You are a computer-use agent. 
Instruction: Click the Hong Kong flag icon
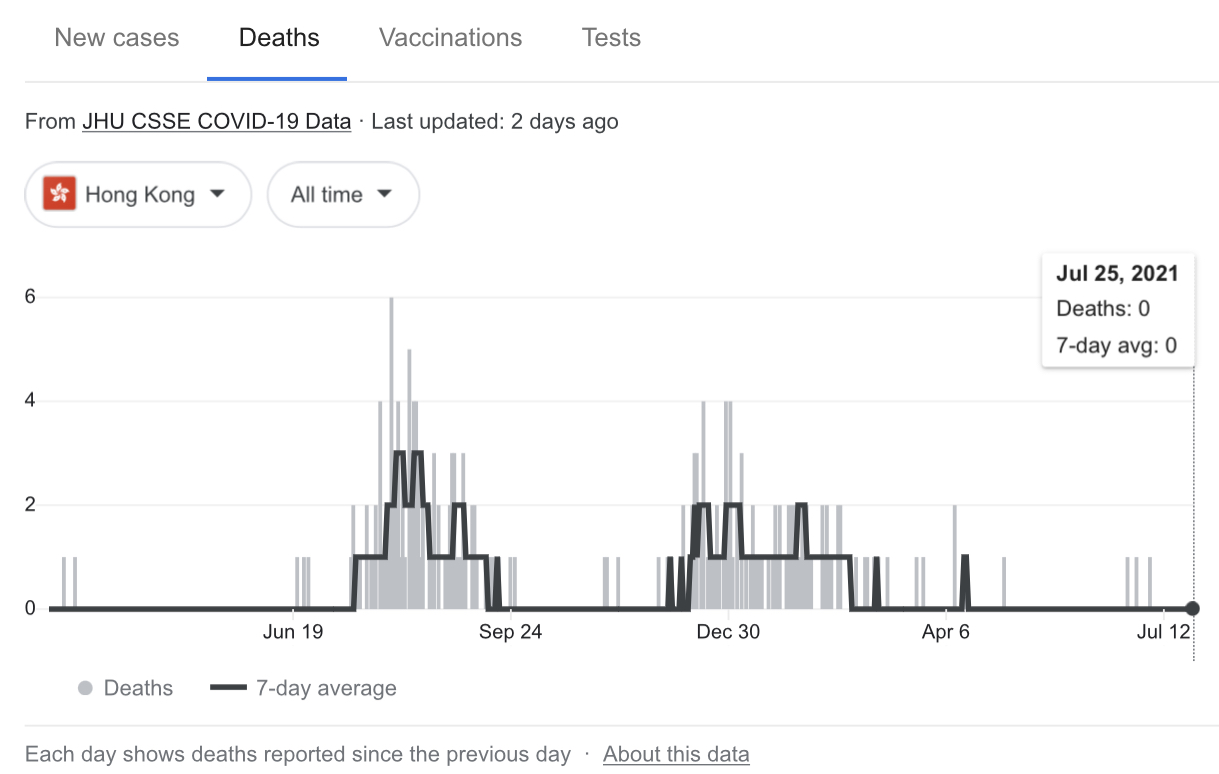(60, 194)
